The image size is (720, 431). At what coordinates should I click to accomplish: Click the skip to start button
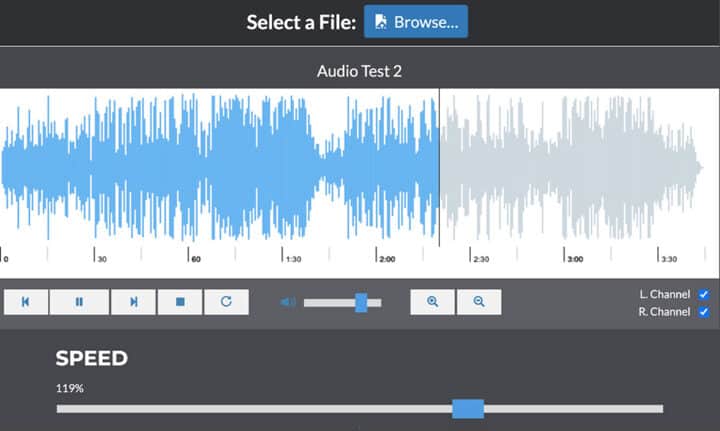tap(26, 302)
